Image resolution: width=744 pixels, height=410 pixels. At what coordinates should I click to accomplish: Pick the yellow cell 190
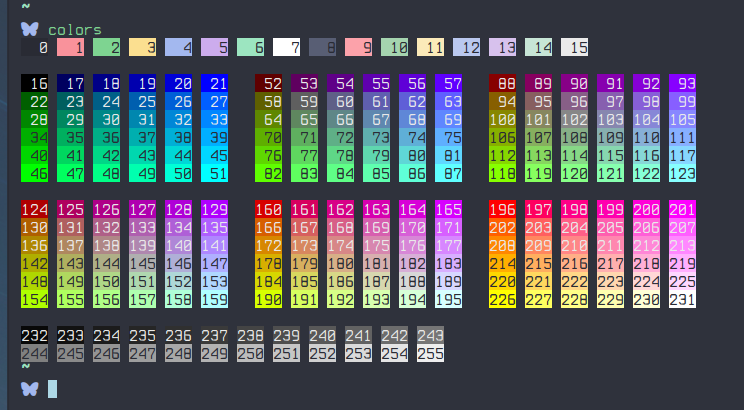click(x=269, y=299)
